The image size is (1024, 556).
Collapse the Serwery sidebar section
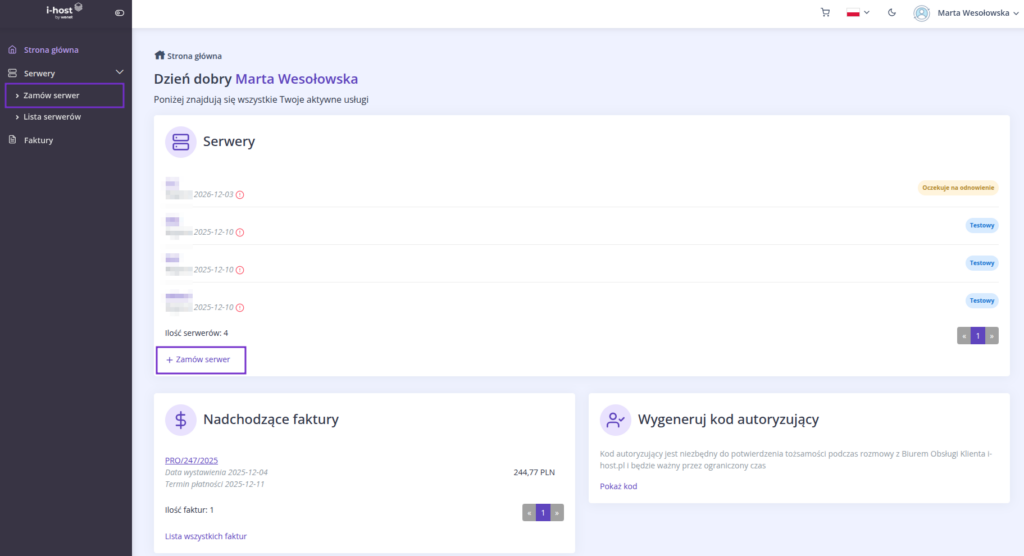click(x=119, y=73)
